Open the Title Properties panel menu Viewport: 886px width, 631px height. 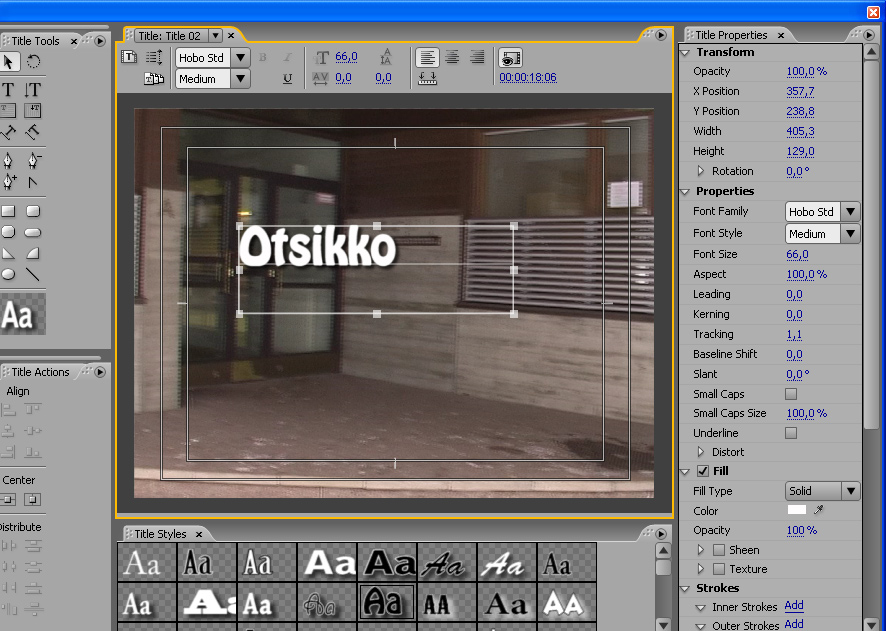pos(869,35)
